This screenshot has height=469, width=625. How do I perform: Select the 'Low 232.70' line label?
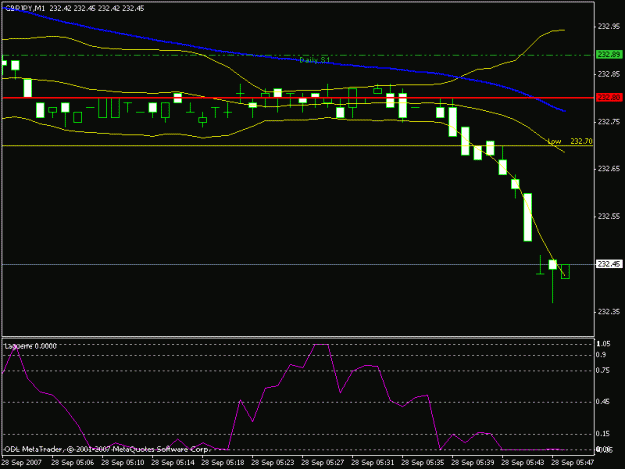(570, 141)
